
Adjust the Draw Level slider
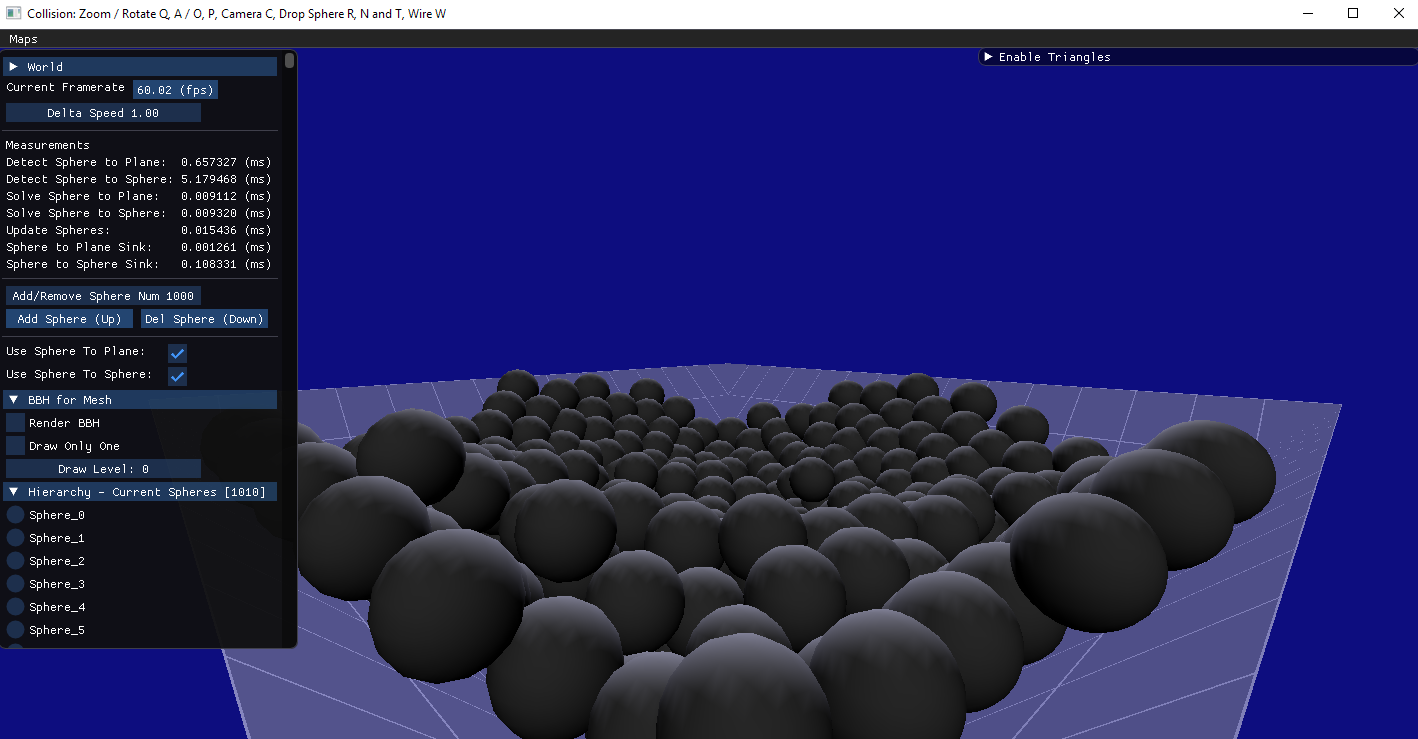click(x=103, y=469)
